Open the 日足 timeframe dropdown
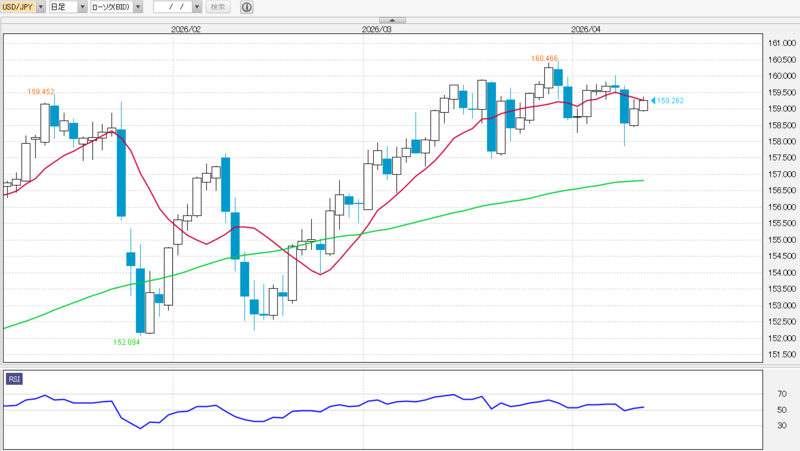 [x=82, y=7]
